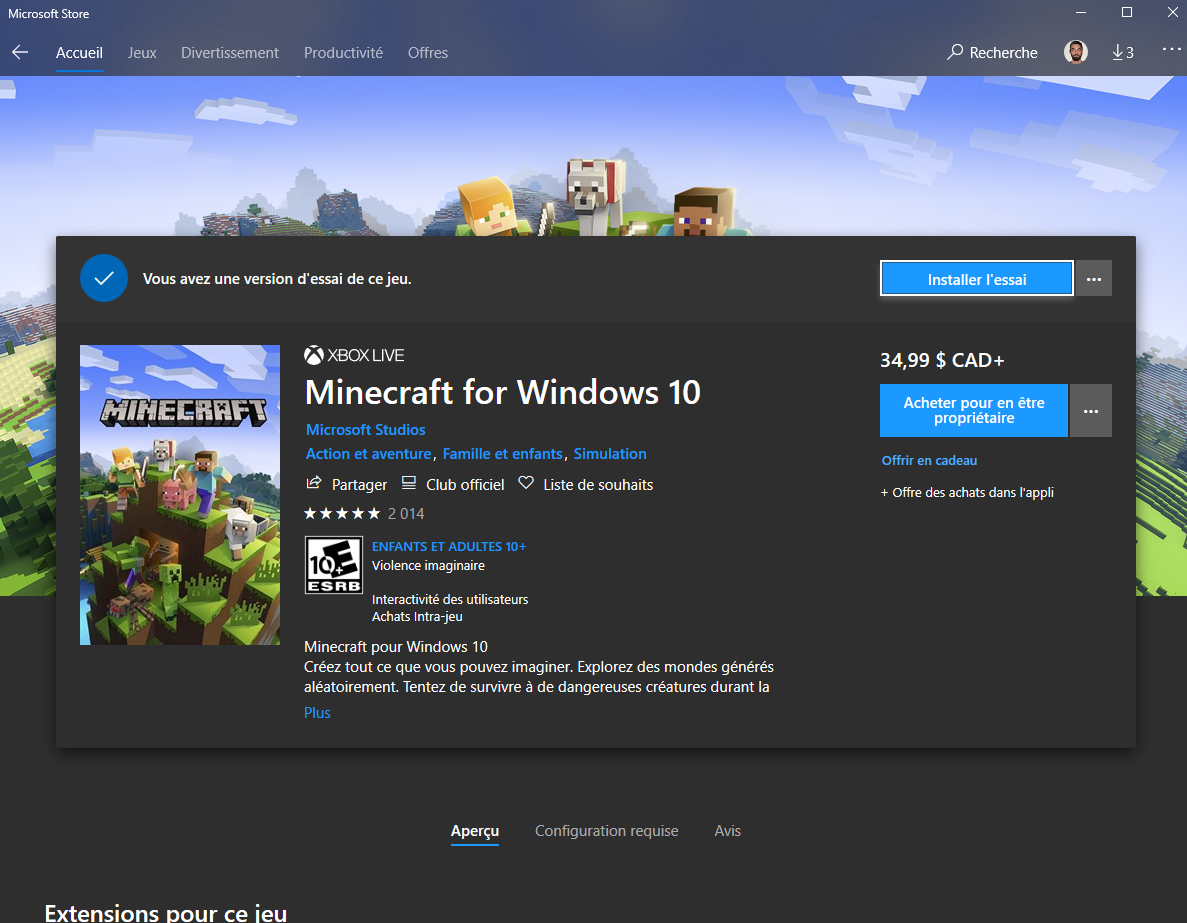
Task: Open the user account avatar
Action: [x=1075, y=52]
